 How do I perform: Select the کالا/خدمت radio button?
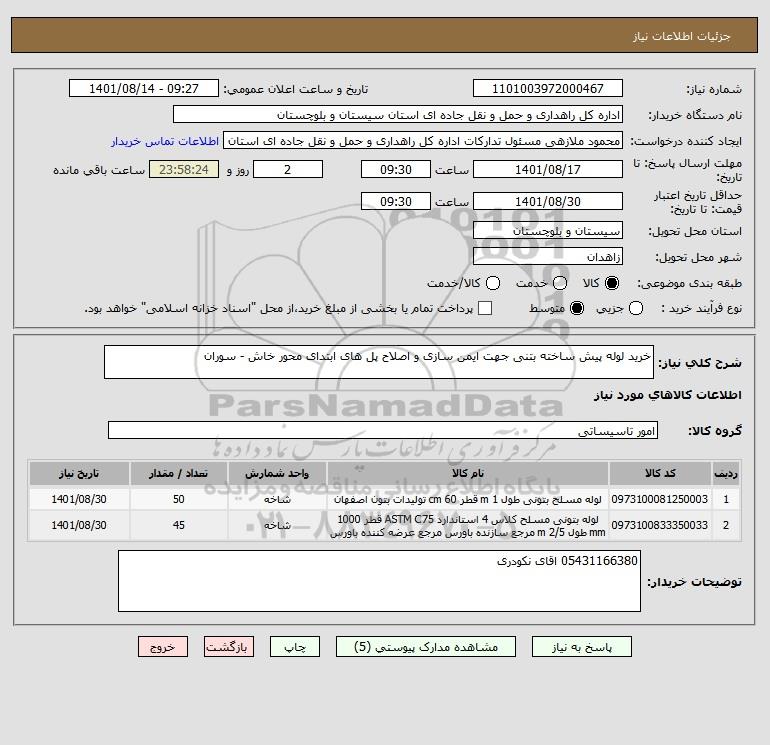(x=493, y=283)
